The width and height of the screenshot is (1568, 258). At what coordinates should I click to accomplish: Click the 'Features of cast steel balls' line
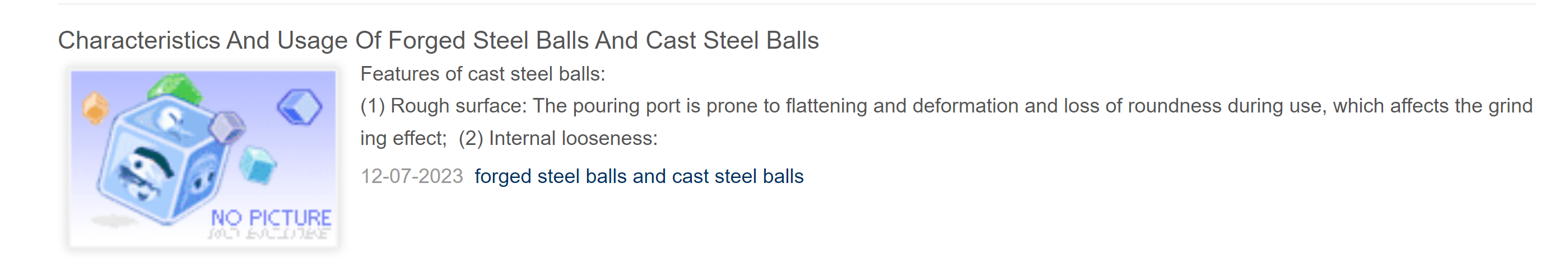pos(483,74)
